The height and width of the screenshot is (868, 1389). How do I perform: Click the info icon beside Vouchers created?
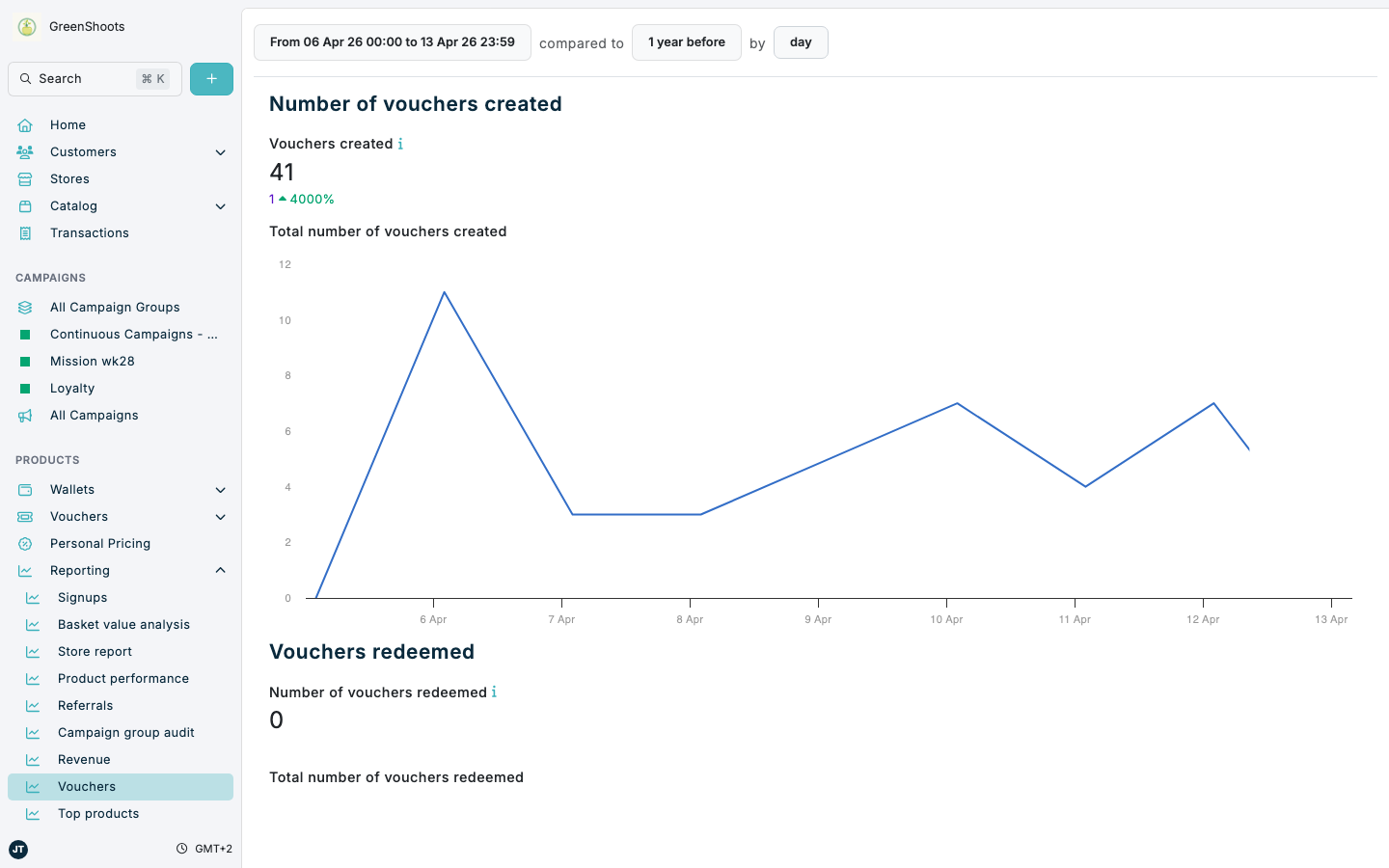coord(401,143)
